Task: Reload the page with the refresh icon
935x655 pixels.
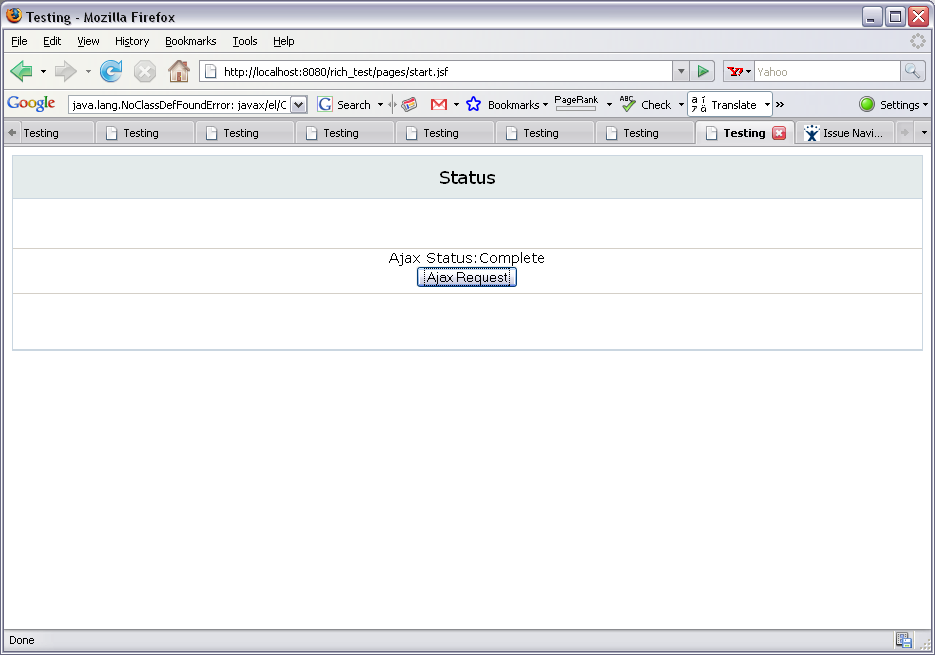Action: tap(111, 72)
